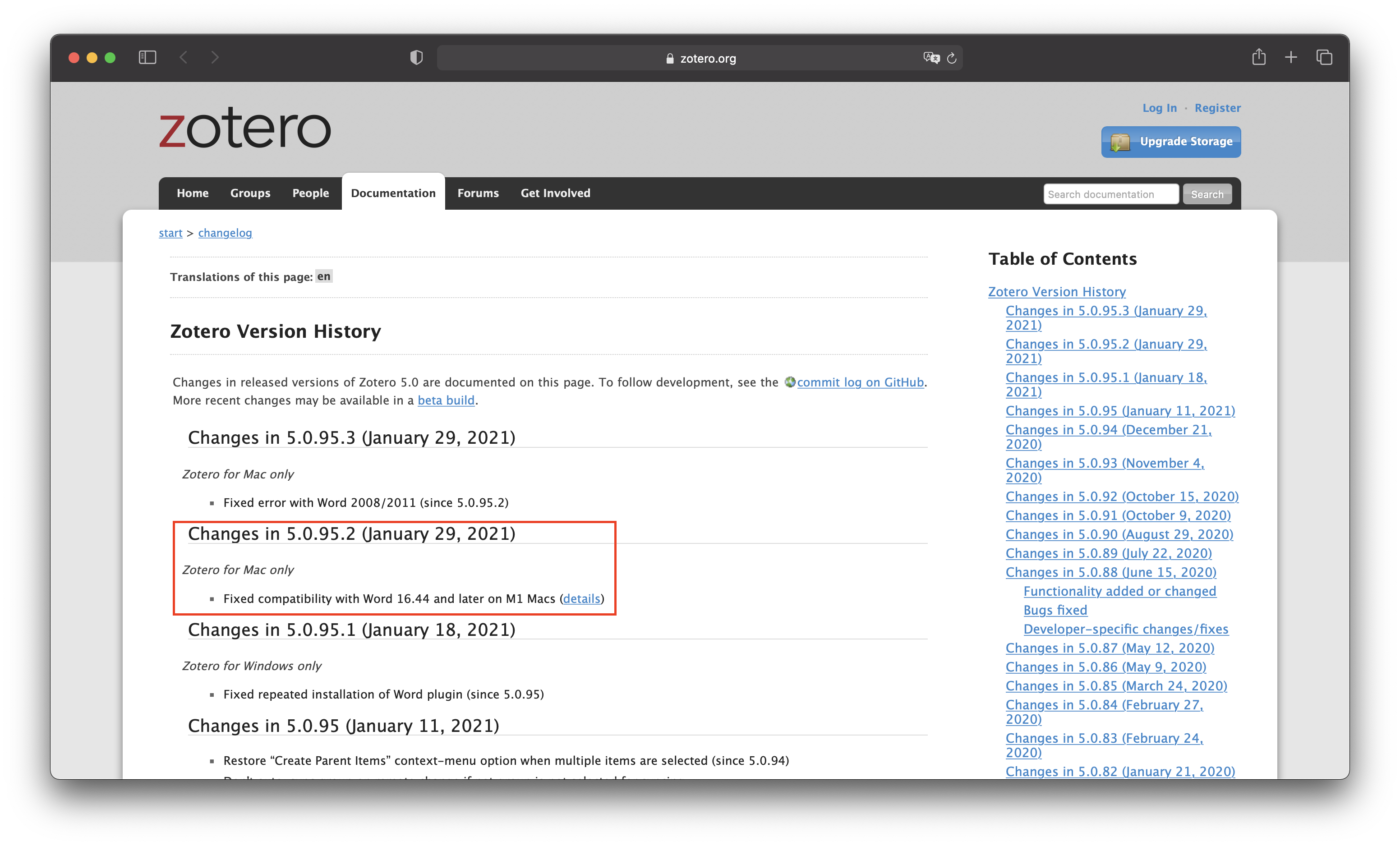The height and width of the screenshot is (846, 1400).
Task: Open the Groups navigation item
Action: (x=250, y=193)
